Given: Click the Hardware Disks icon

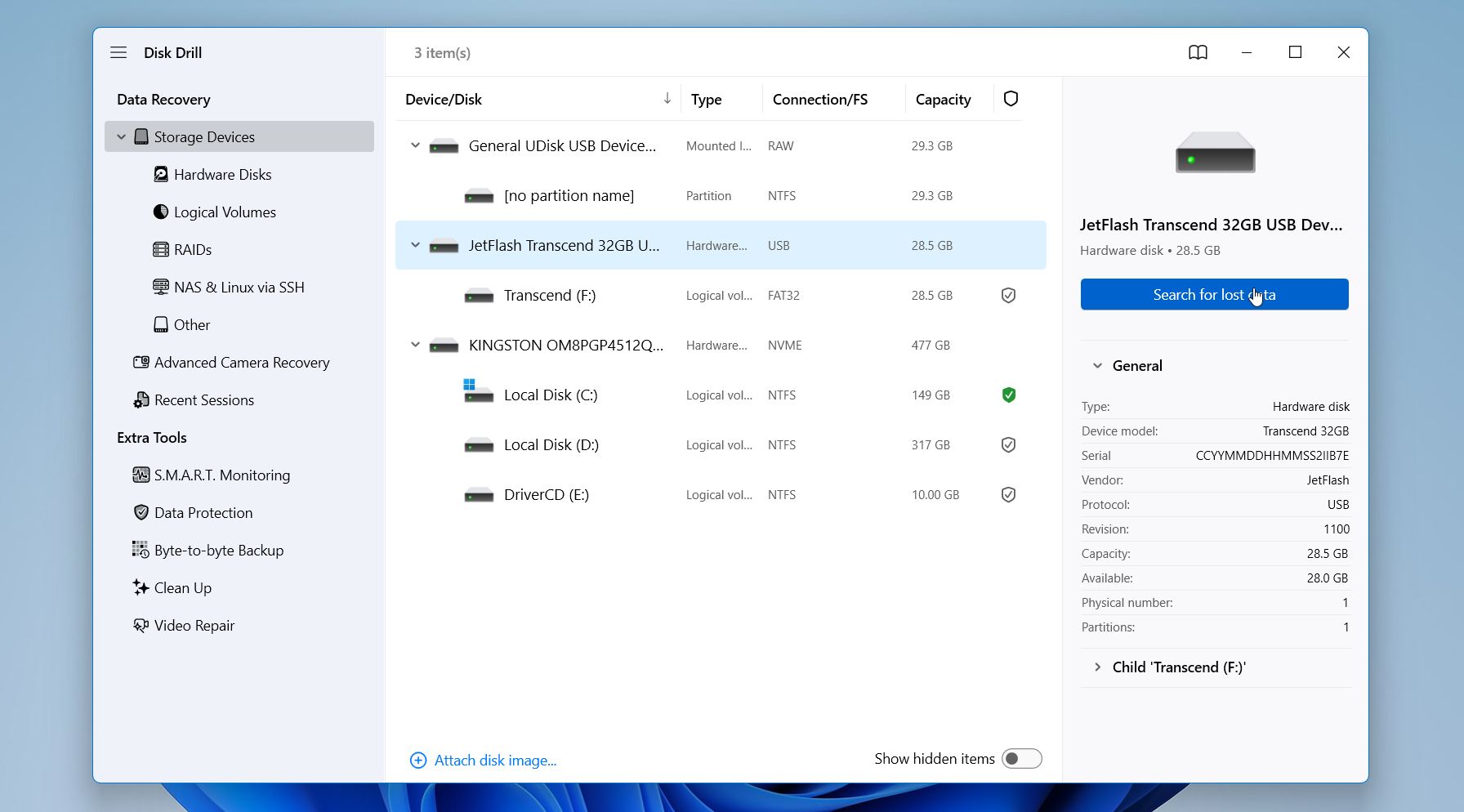Looking at the screenshot, I should click(161, 174).
